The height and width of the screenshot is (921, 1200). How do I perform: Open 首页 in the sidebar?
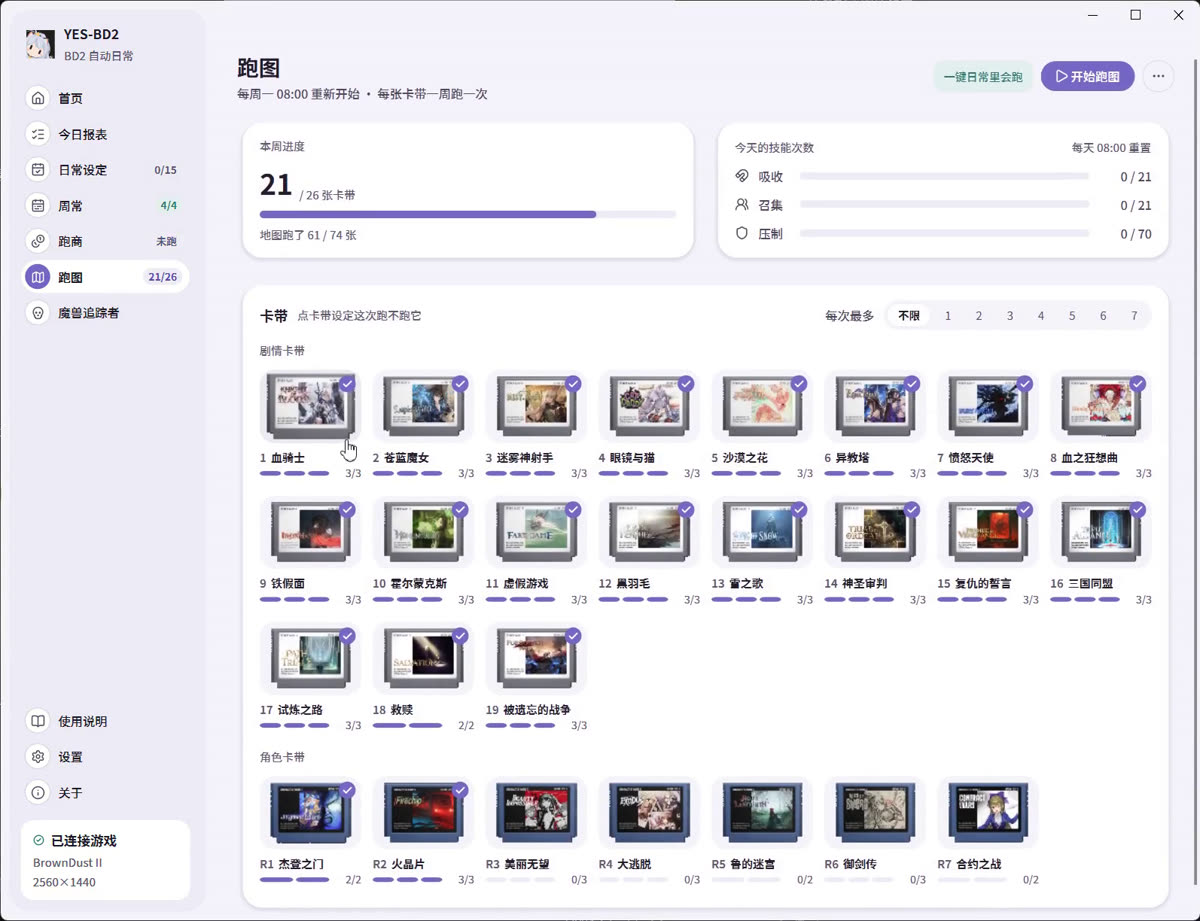[106, 98]
